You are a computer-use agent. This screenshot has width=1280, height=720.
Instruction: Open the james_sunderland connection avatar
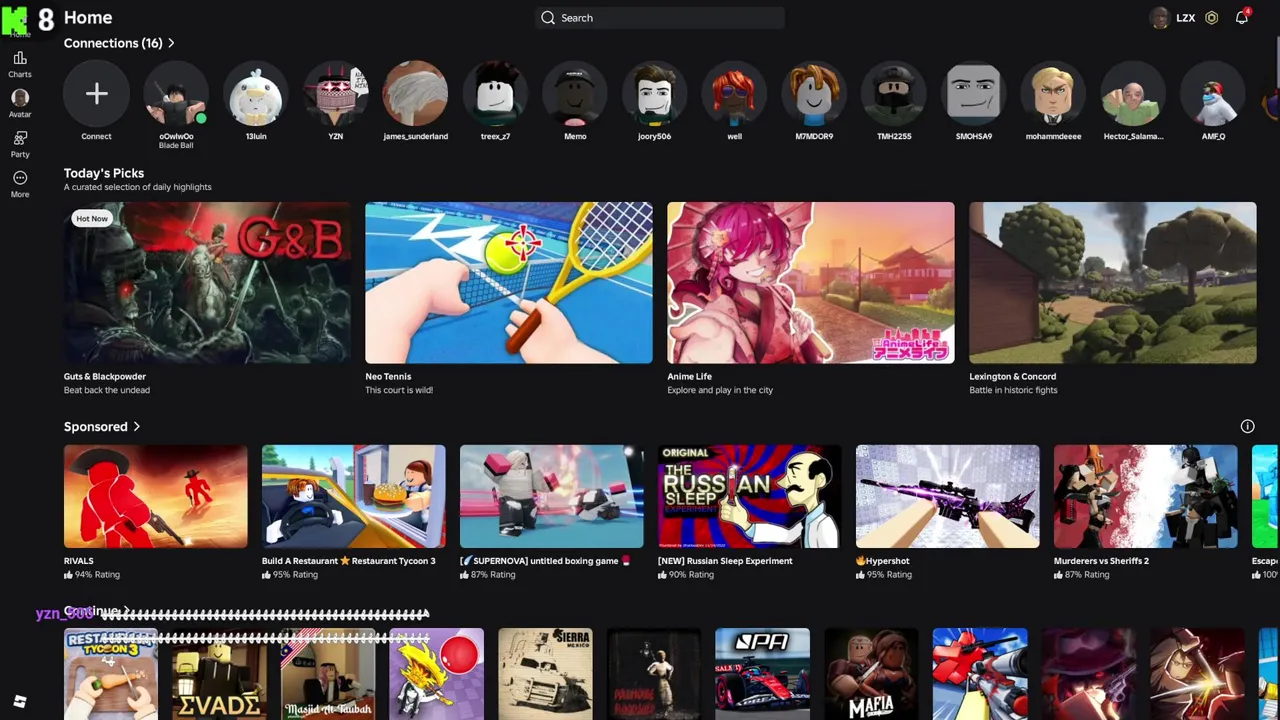click(x=415, y=94)
